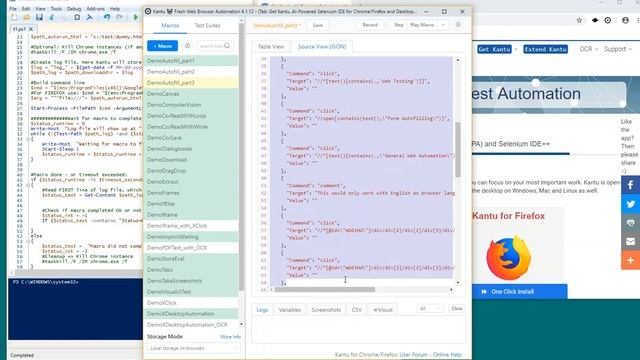
Task: Share on Facebook via sidebar icon
Action: coord(631,185)
